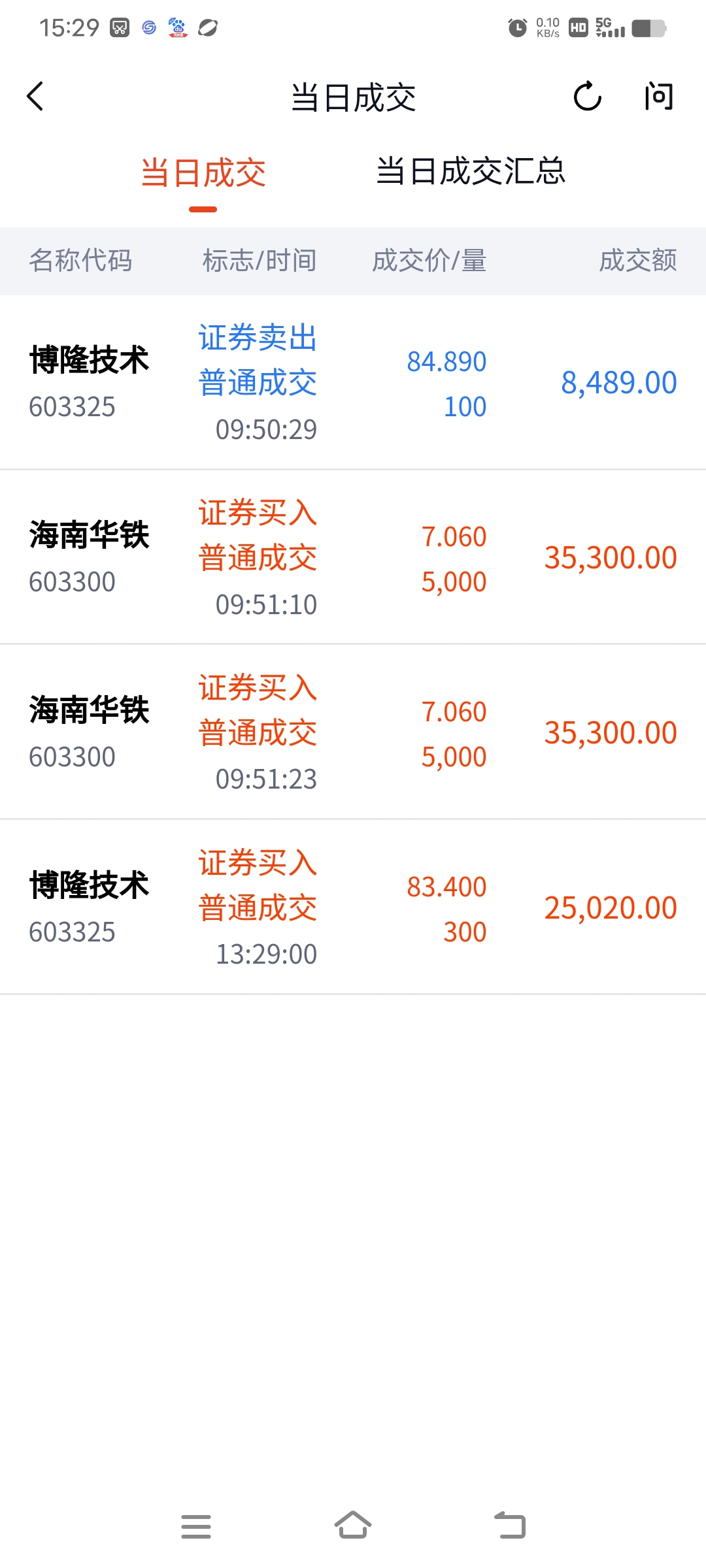This screenshot has width=706, height=1568.
Task: Tap the 8,489.00 trade amount
Action: click(x=618, y=383)
